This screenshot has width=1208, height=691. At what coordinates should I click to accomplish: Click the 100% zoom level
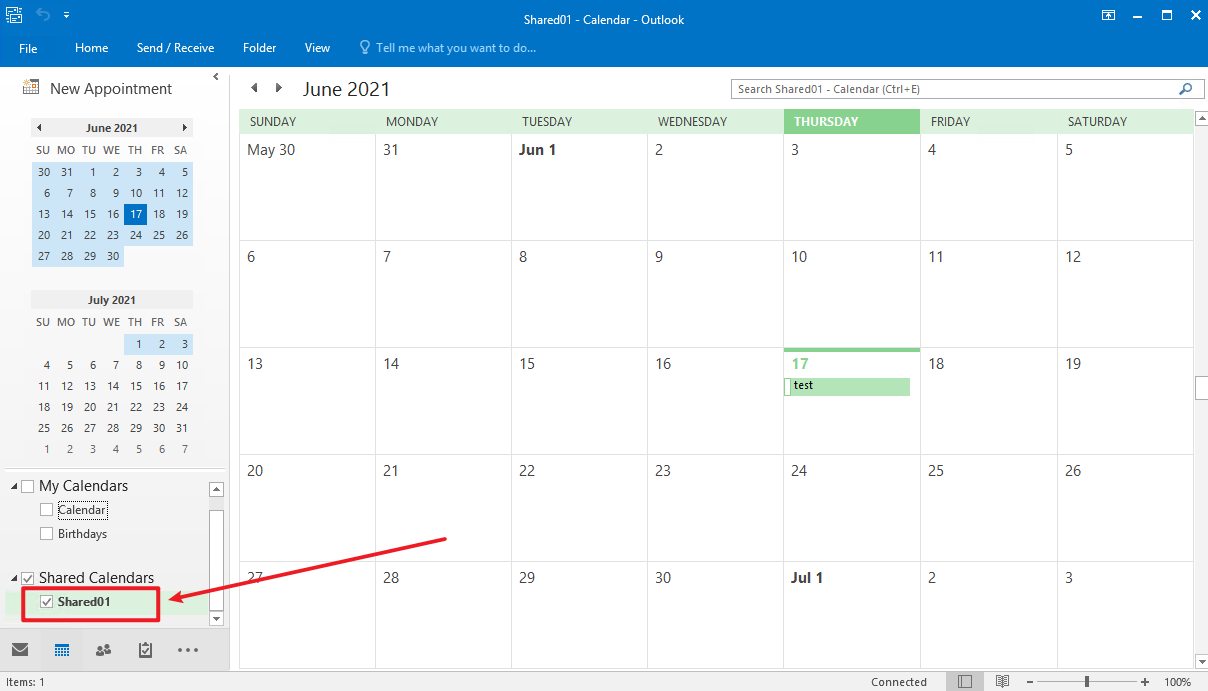coord(1178,682)
